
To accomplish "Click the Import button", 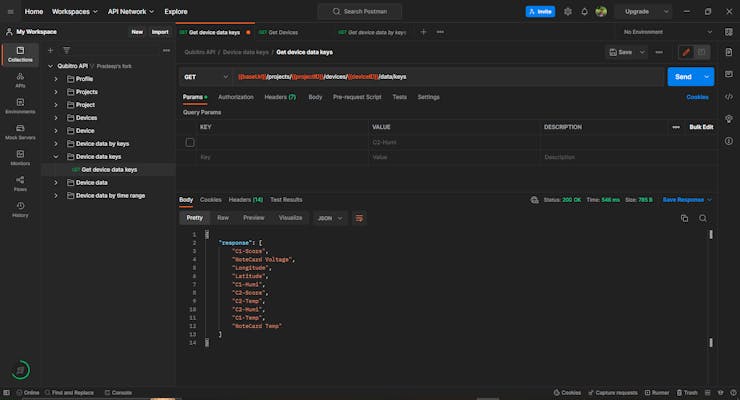I will tap(160, 32).
